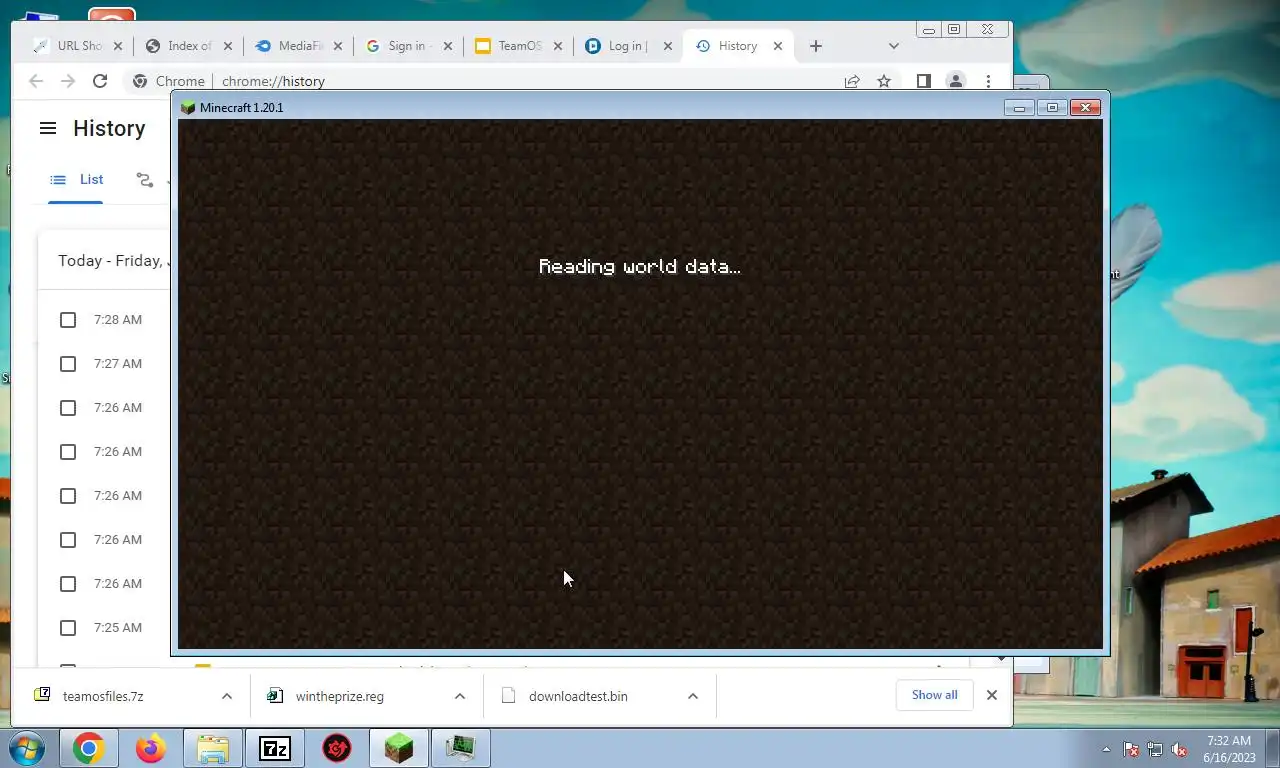The image size is (1280, 768).
Task: Expand options for wintheprize.reg download
Action: coord(460,696)
